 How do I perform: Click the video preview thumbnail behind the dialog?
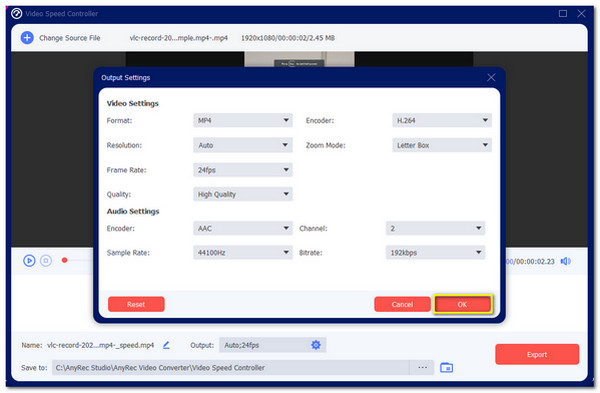[299, 59]
